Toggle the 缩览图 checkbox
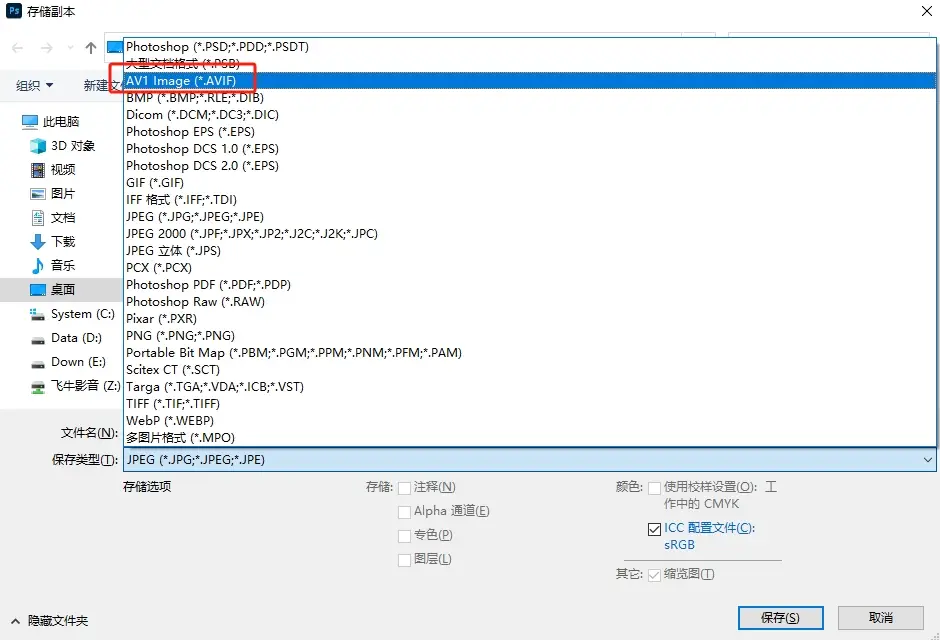This screenshot has height=640, width=940. (x=655, y=575)
